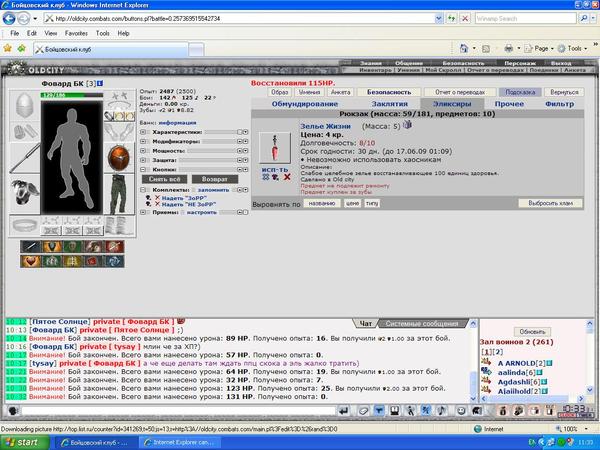
Task: Click the Обновить button
Action: point(532,331)
